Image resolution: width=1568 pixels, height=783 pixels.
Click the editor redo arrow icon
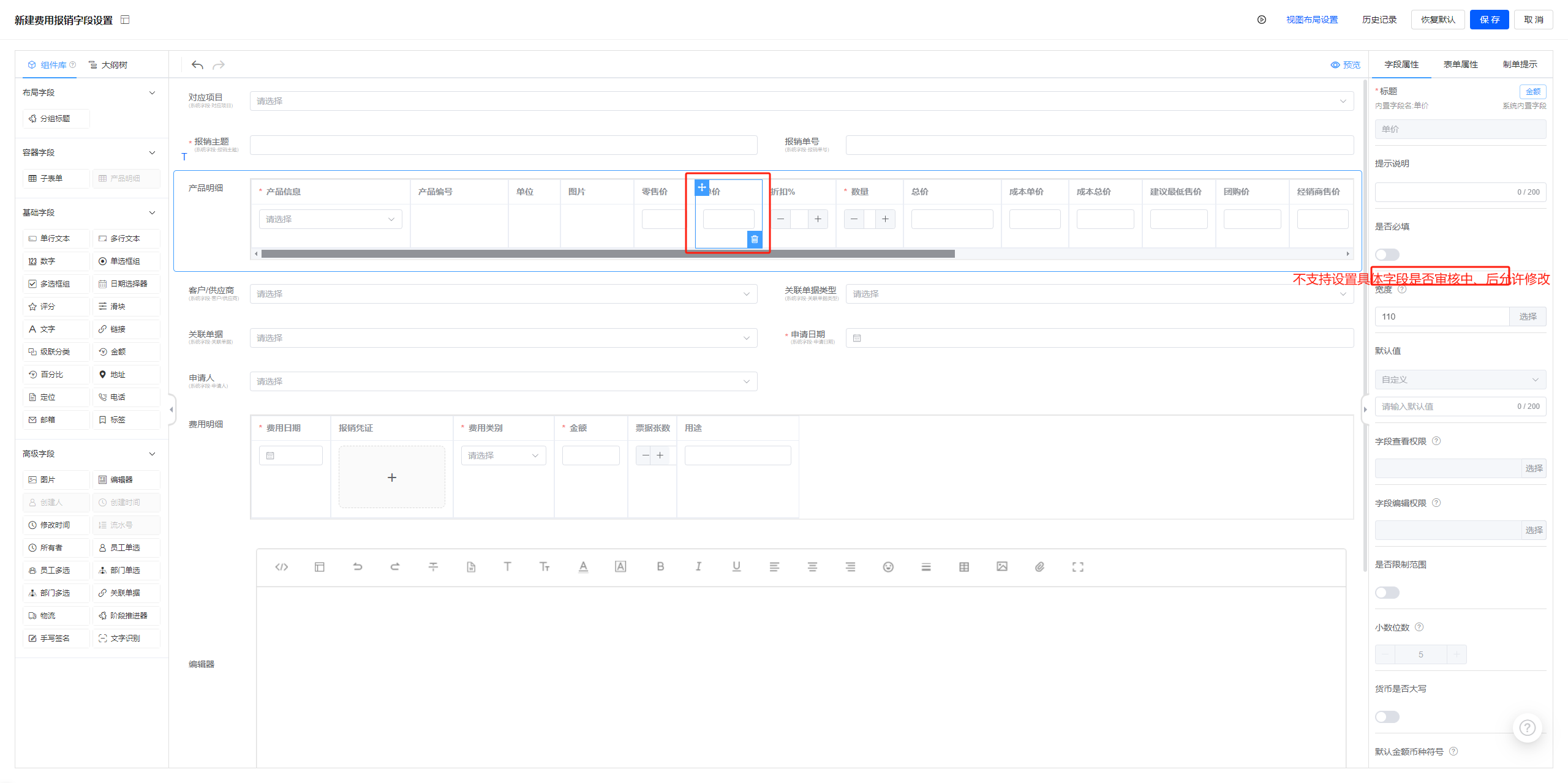click(395, 567)
